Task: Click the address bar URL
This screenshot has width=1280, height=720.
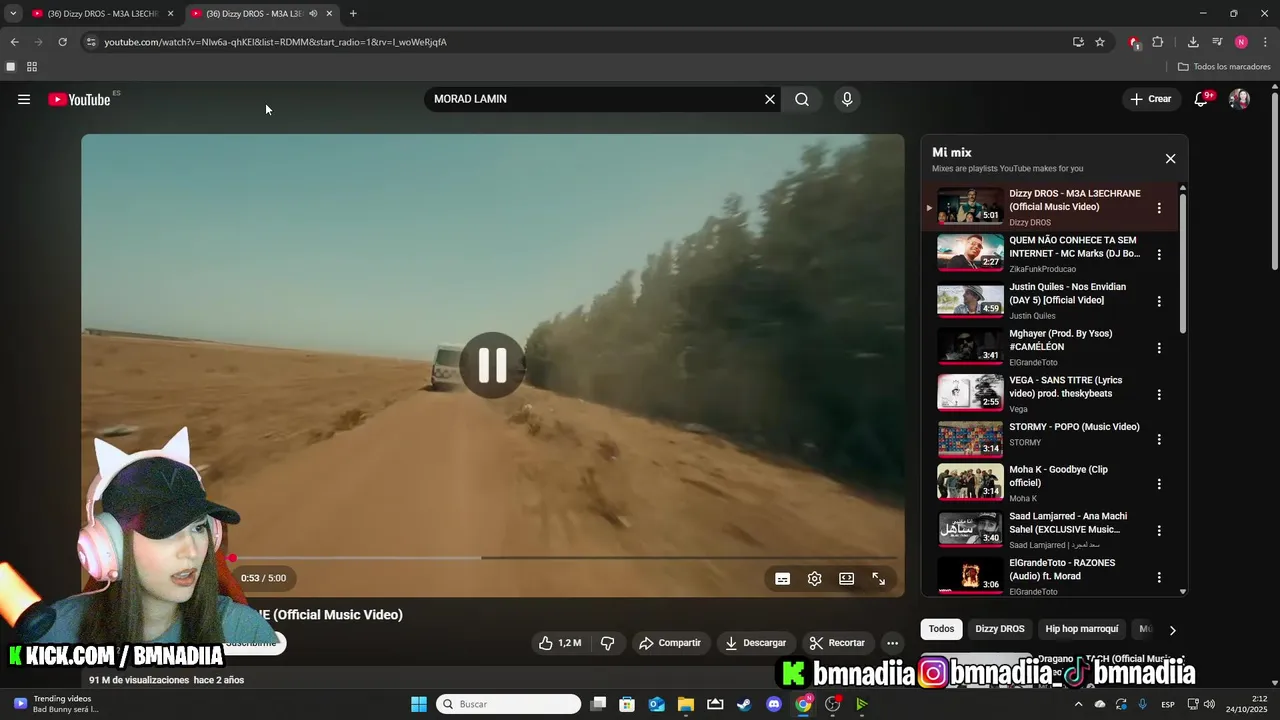Action: [x=275, y=42]
